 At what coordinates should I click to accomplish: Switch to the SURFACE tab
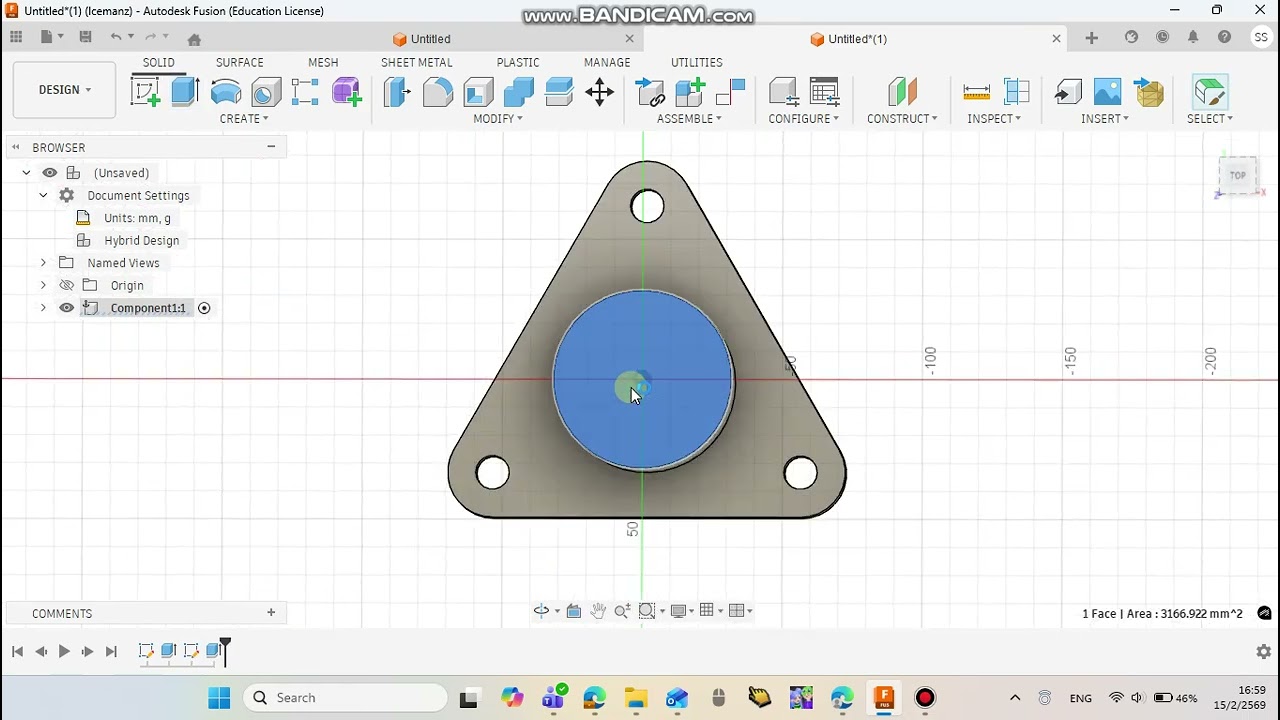click(x=240, y=62)
